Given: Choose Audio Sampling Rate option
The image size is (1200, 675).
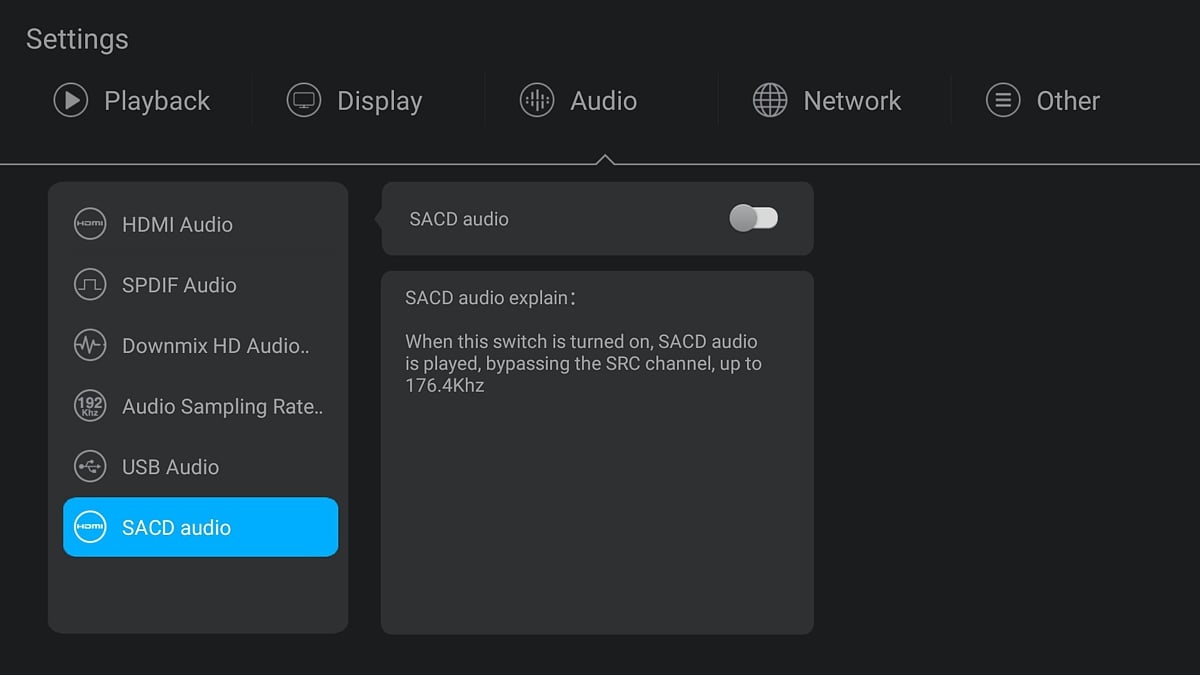Looking at the screenshot, I should tap(222, 407).
